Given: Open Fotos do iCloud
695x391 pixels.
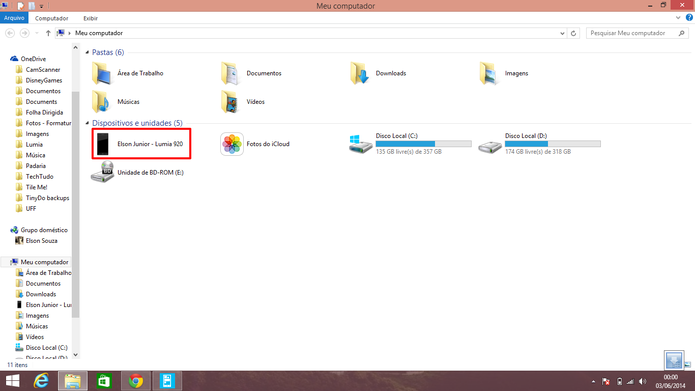Looking at the screenshot, I should [x=255, y=144].
